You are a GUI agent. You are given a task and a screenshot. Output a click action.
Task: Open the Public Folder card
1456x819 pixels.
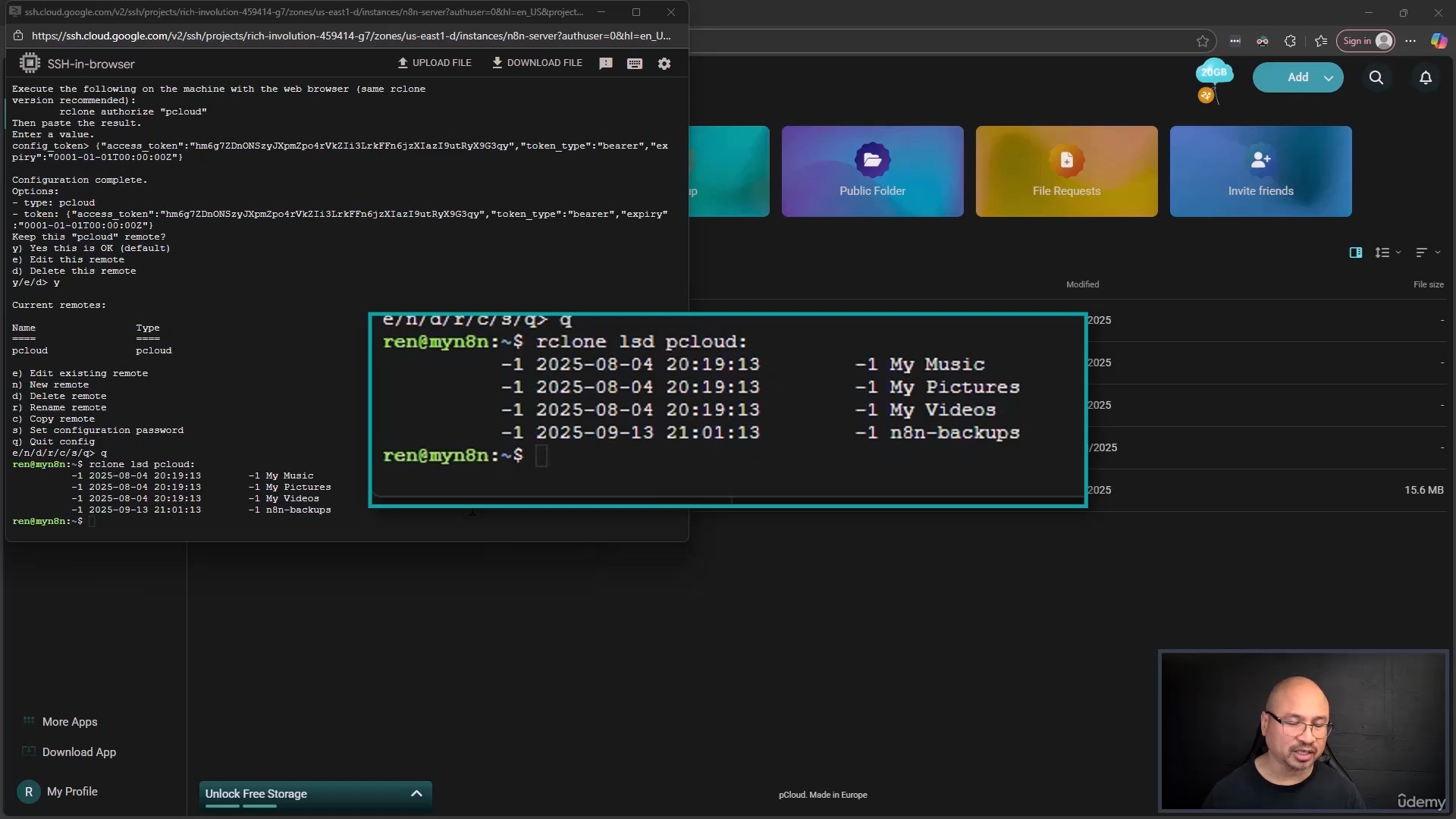(872, 171)
